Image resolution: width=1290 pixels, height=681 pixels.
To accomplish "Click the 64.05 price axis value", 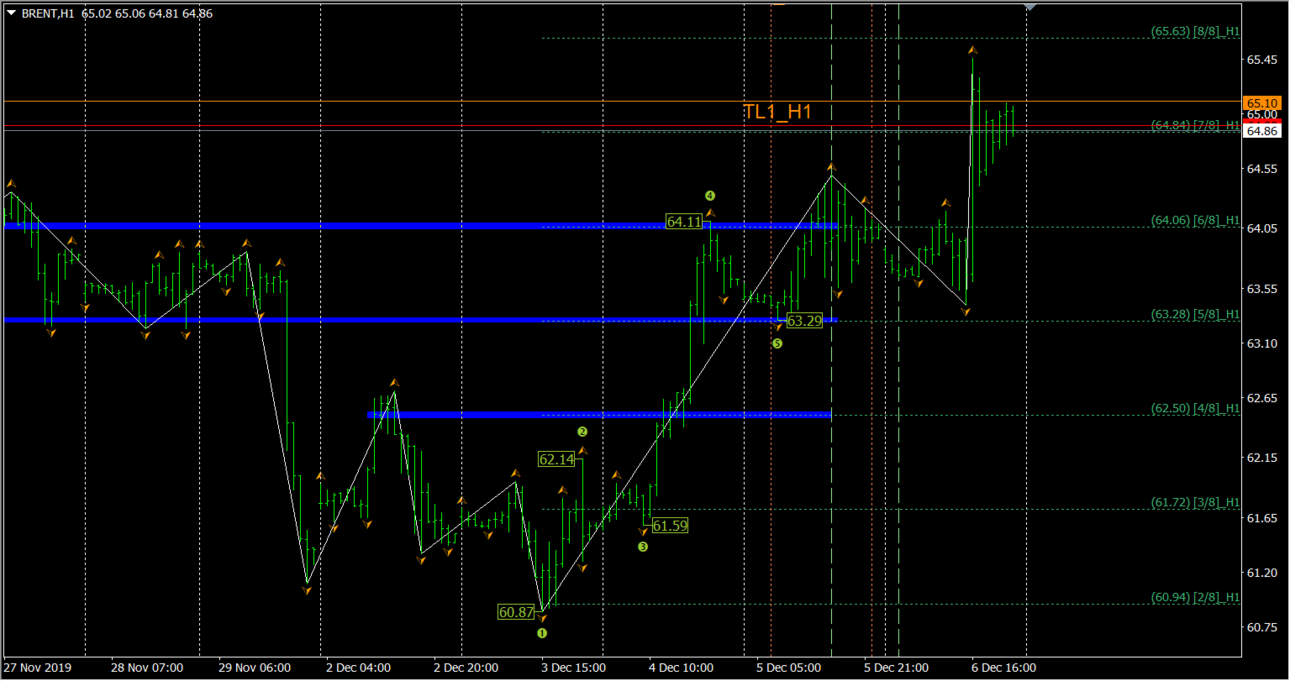I will (x=1261, y=229).
